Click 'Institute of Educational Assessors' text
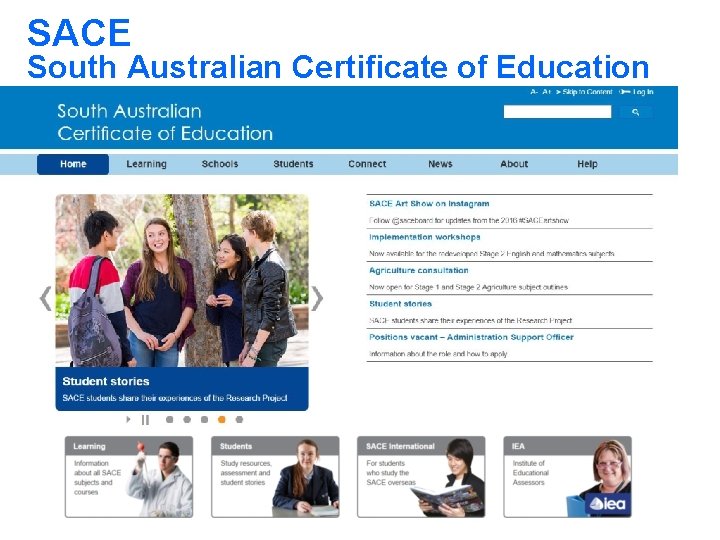 (x=531, y=473)
